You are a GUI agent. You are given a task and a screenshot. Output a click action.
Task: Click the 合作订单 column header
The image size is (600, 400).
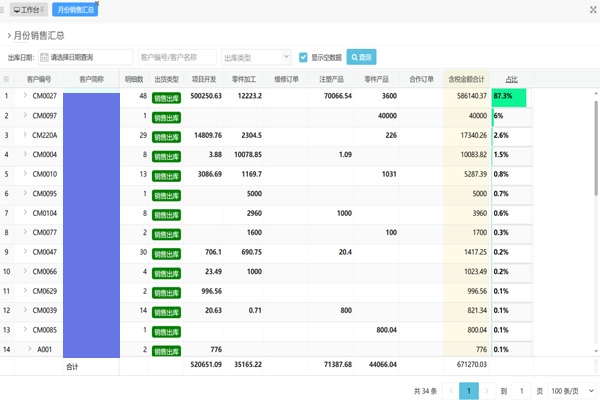(421, 79)
